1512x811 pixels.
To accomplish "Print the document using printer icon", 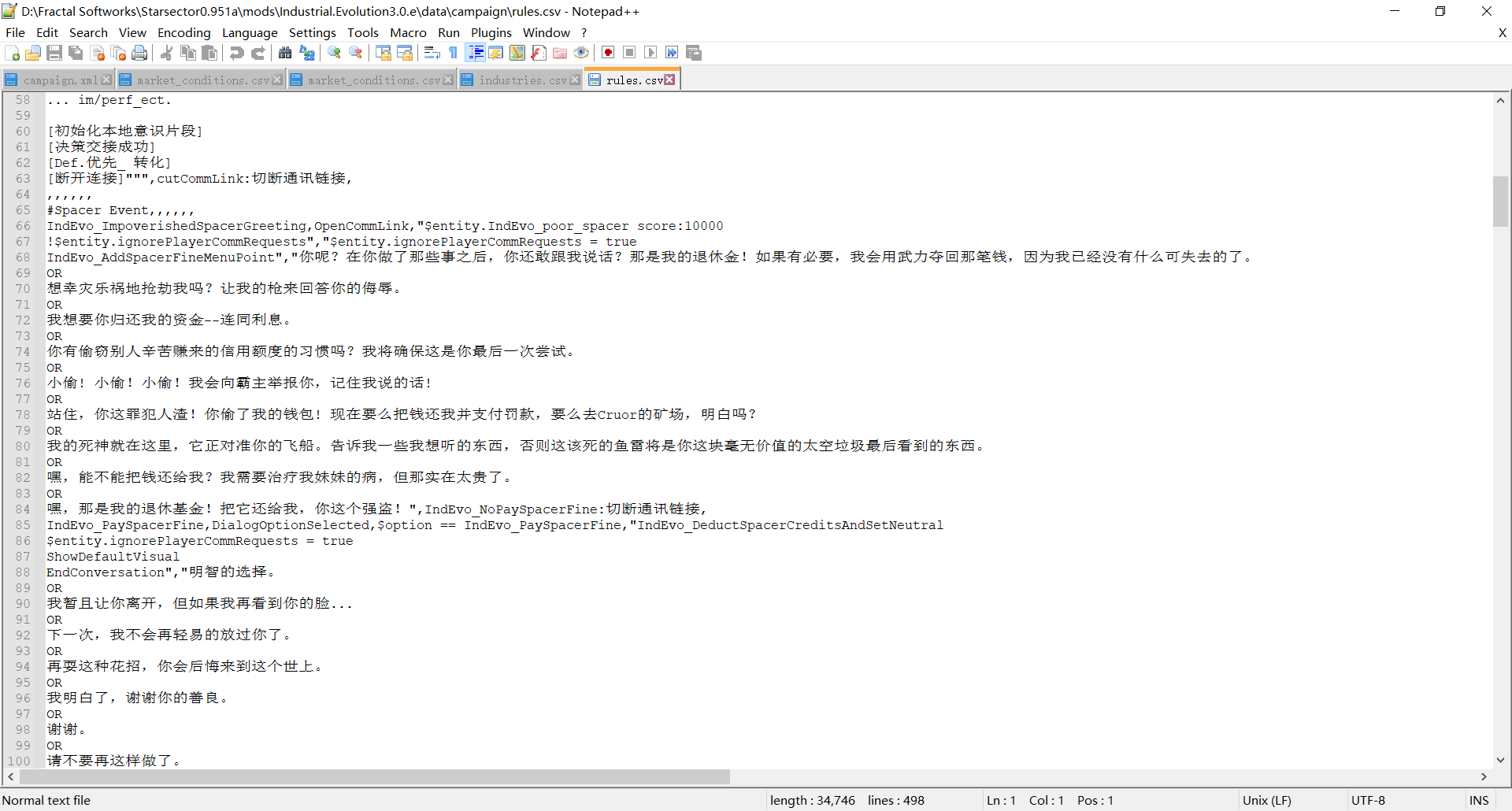I will point(139,53).
